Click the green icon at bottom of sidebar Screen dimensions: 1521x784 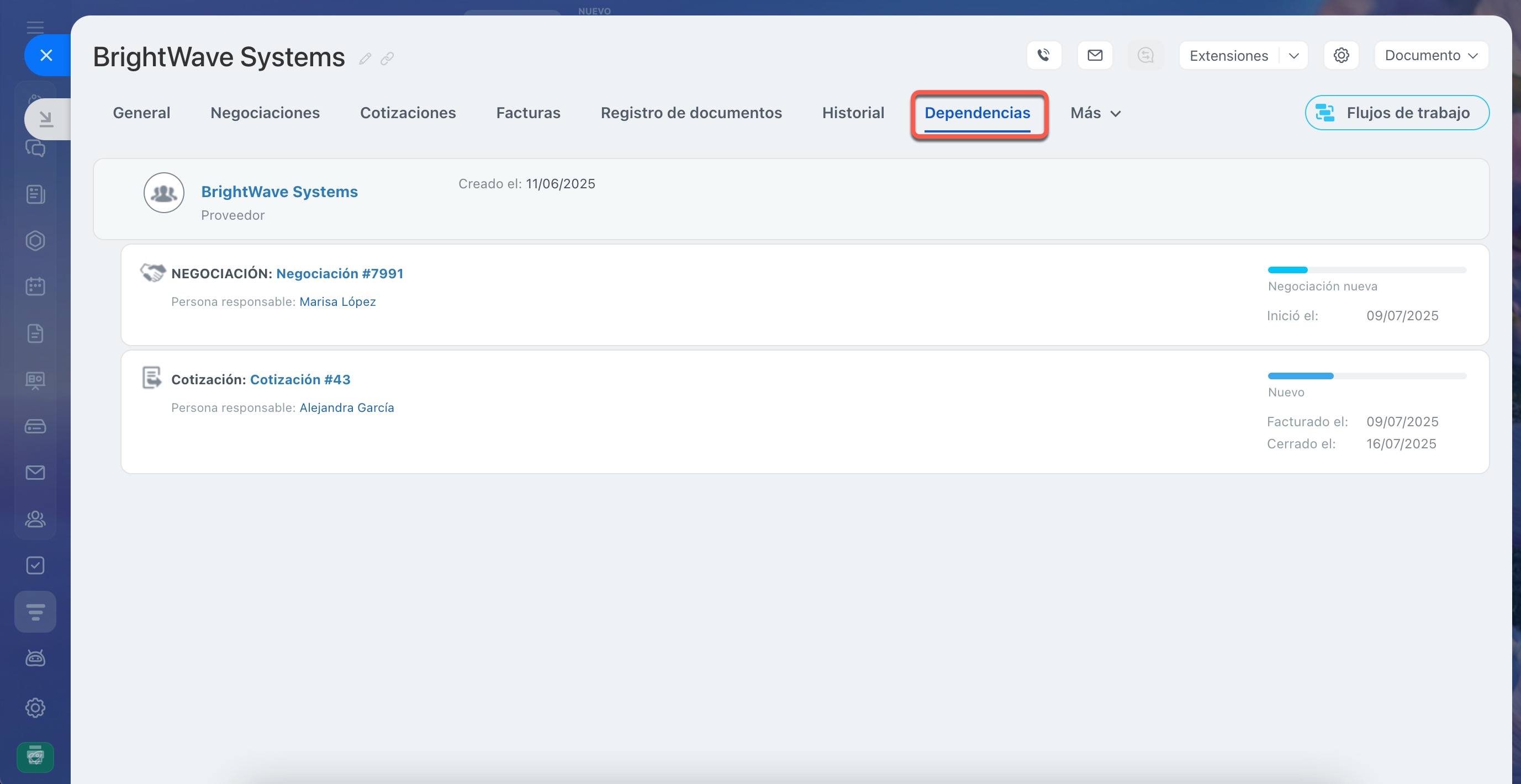pyautogui.click(x=35, y=757)
